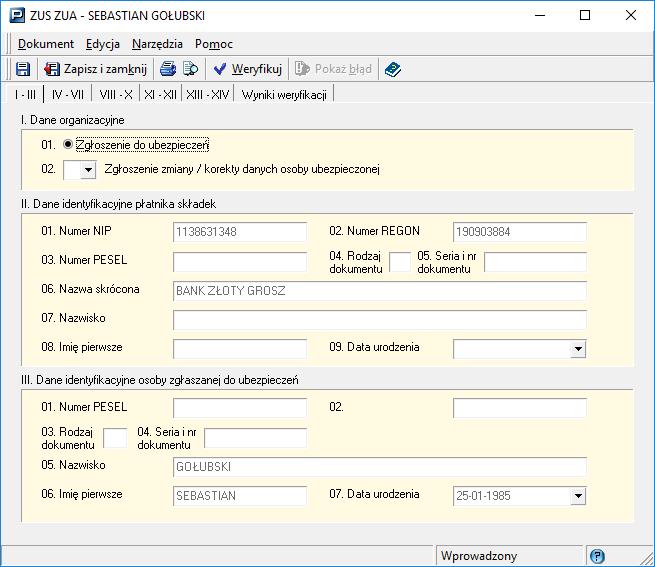Open payer Data urodzenia date dropdown
The width and height of the screenshot is (655, 567).
[x=578, y=349]
